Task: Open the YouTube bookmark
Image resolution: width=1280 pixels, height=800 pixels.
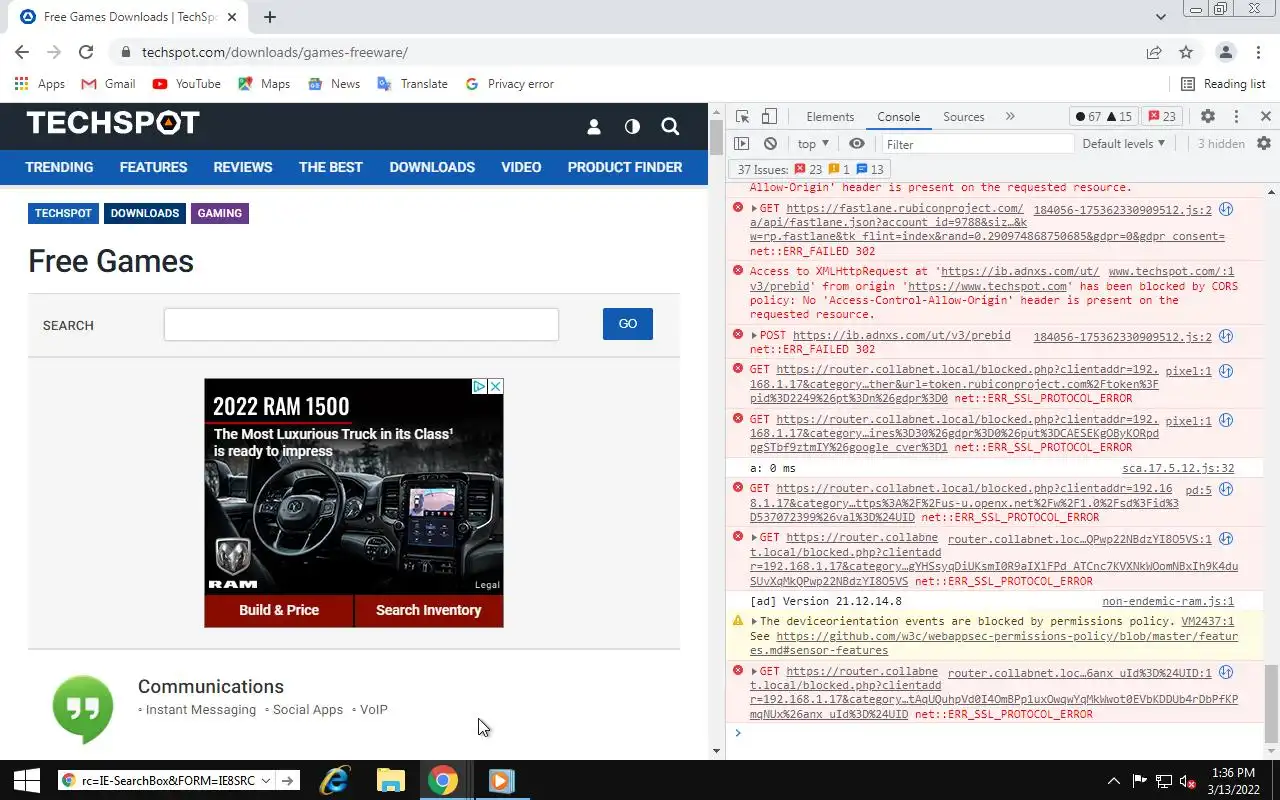Action: point(187,84)
